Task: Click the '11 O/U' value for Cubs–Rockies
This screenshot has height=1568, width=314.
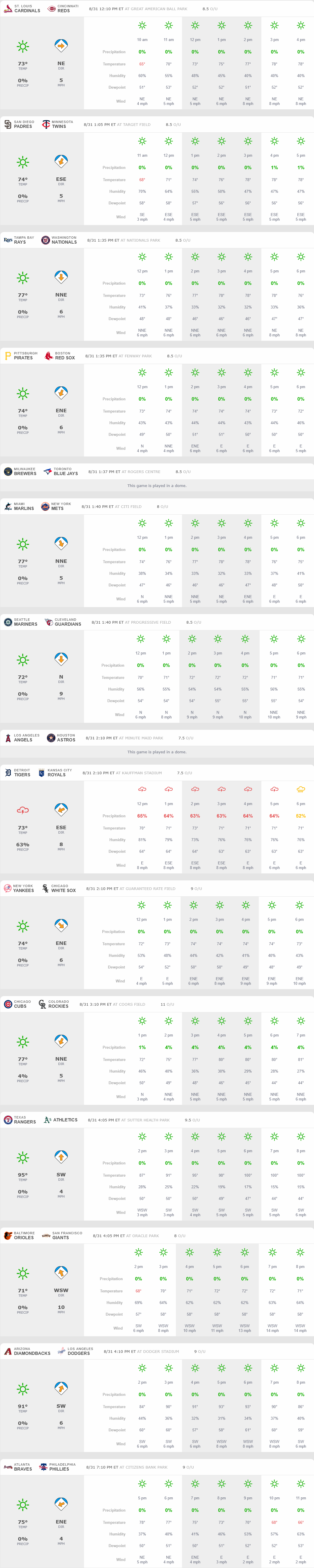Action: point(167,1004)
